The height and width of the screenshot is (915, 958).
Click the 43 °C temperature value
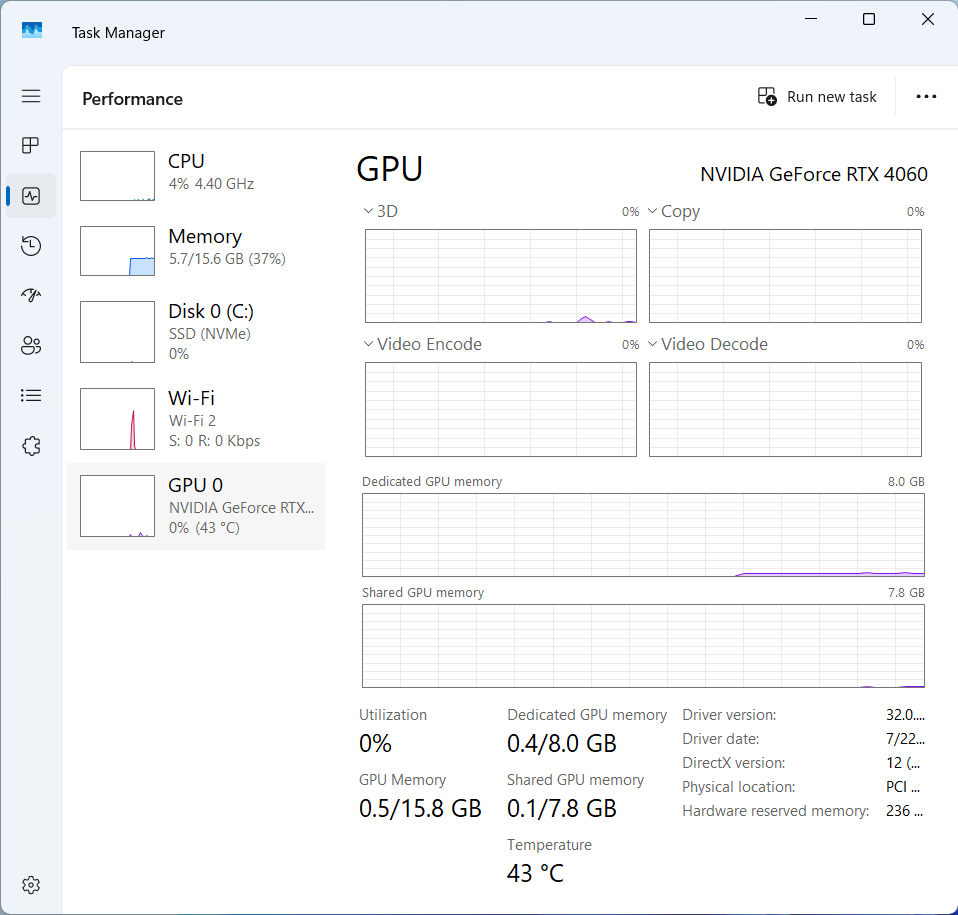click(535, 873)
